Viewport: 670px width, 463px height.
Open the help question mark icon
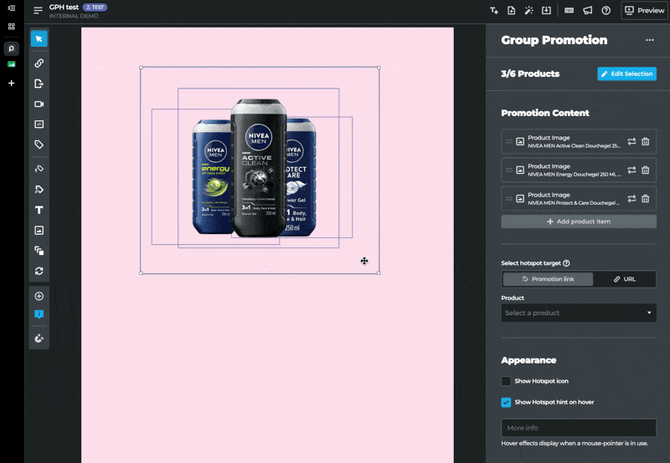[x=606, y=11]
